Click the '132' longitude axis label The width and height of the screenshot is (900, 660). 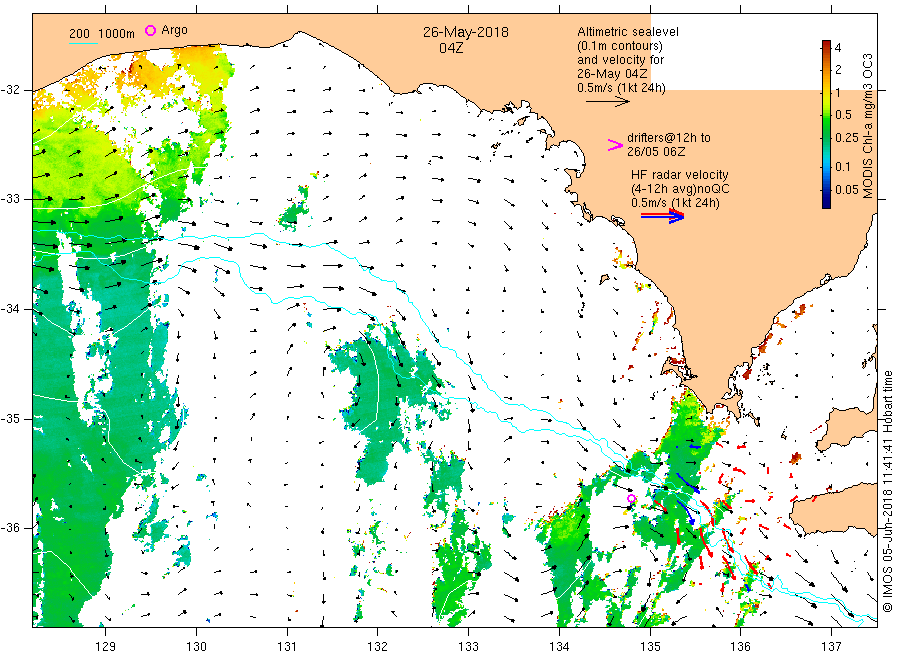click(x=378, y=647)
